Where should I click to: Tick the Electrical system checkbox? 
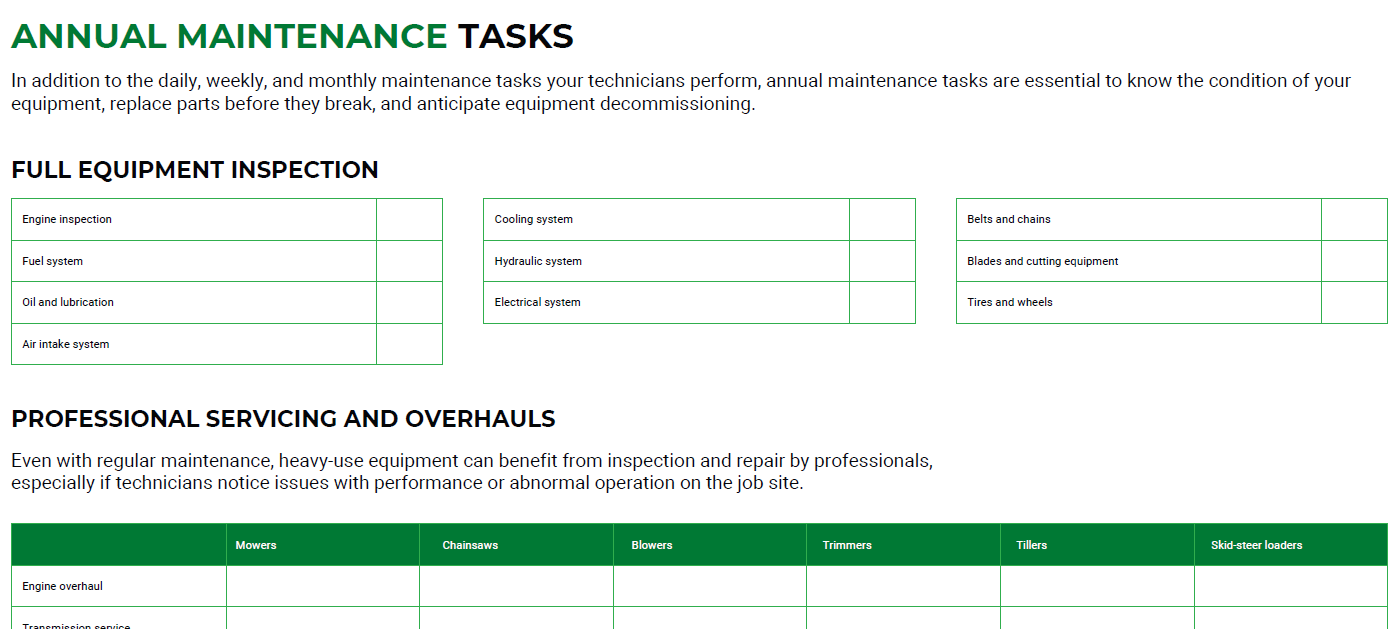[883, 302]
